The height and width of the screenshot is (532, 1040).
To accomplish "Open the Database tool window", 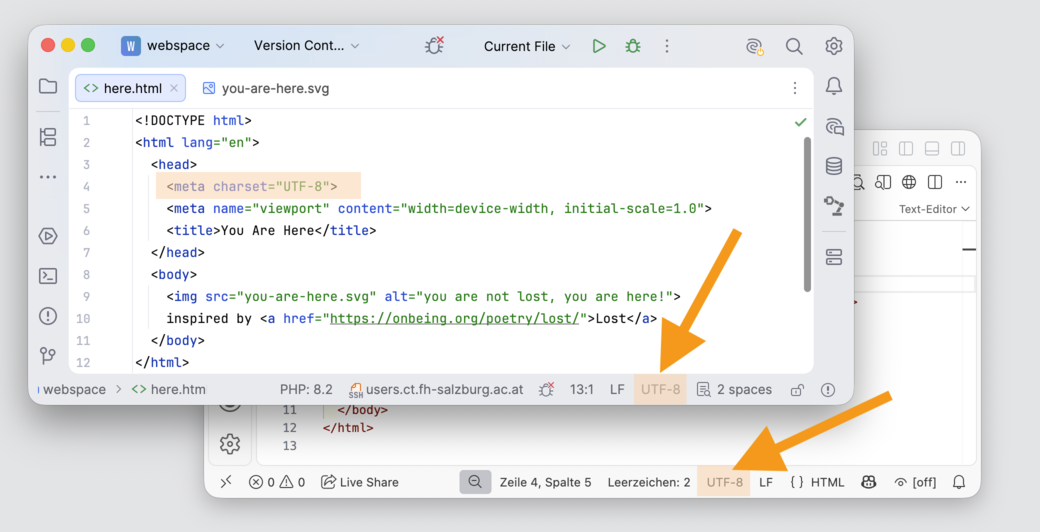I will tap(834, 166).
